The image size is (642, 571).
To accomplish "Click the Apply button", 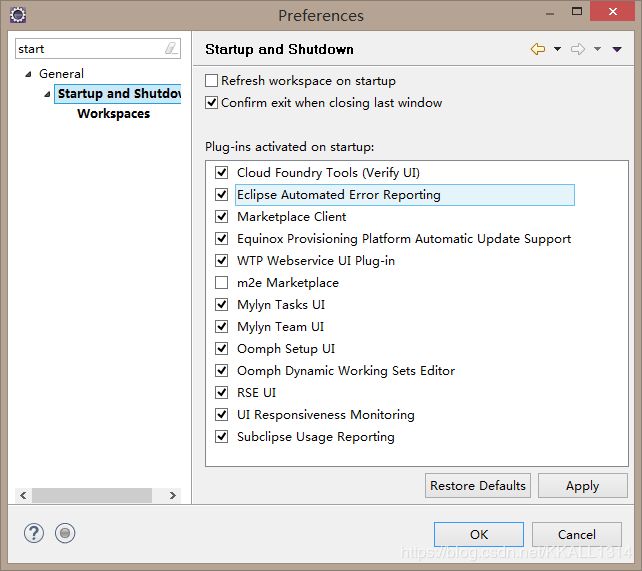I will [x=582, y=485].
